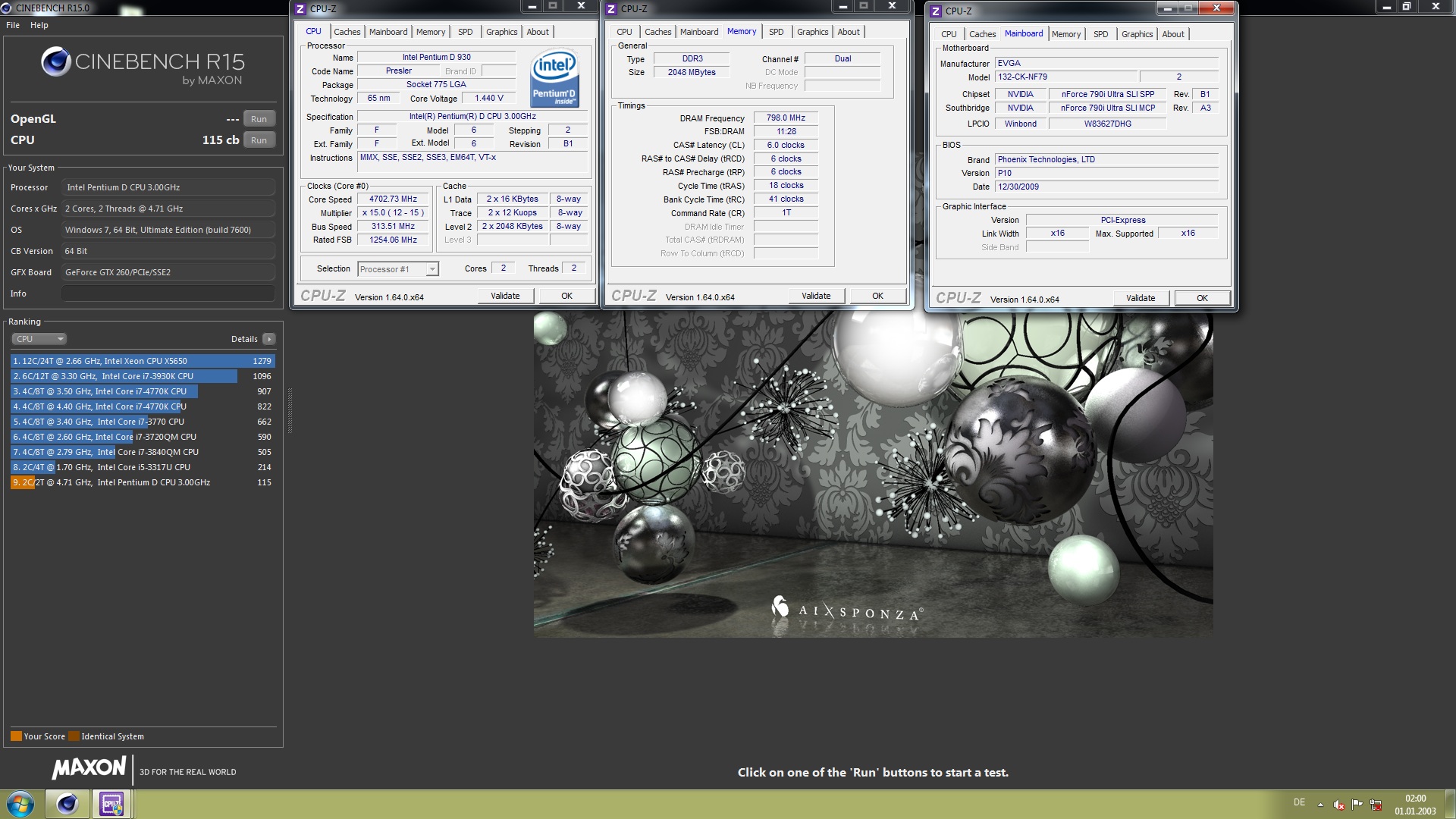Image resolution: width=1456 pixels, height=819 pixels.
Task: Select ranking row Intel Core i7-3770 CPU
Action: pyautogui.click(x=143, y=422)
